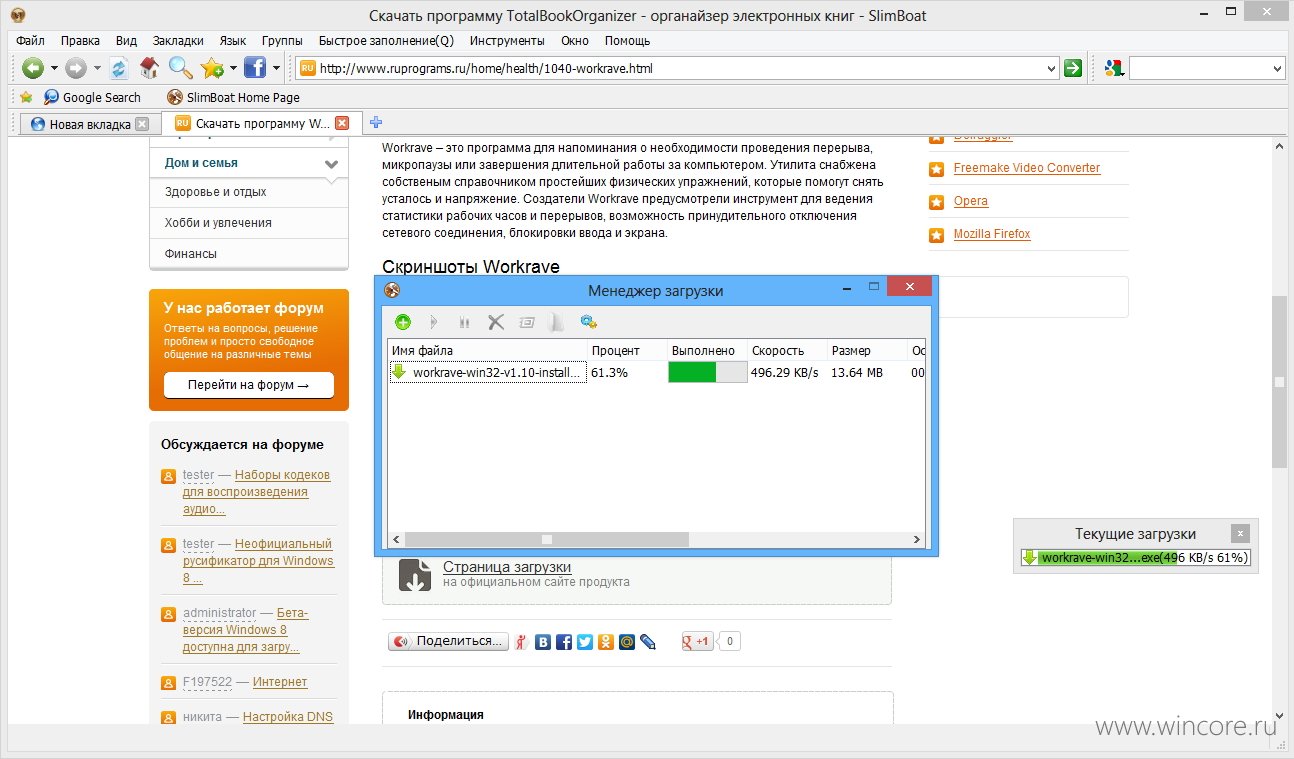
Task: Share on Odnoklassniki orange icon
Action: (x=606, y=642)
